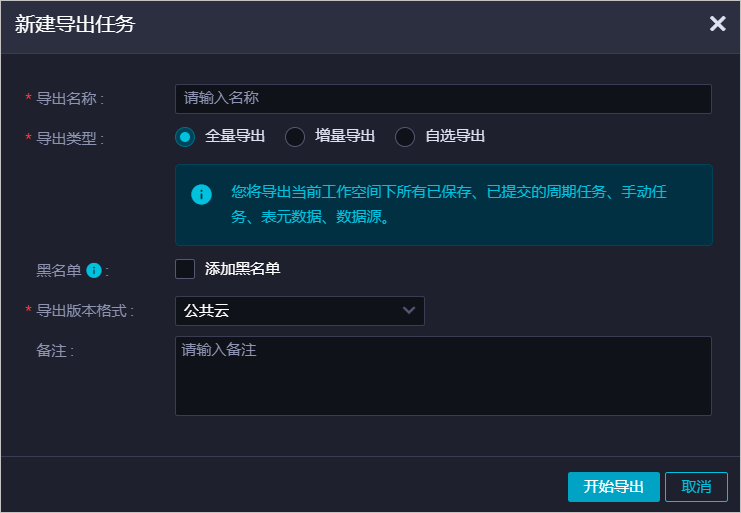Click the 导出版本格式 label
This screenshot has height=513, width=741.
pyautogui.click(x=85, y=311)
